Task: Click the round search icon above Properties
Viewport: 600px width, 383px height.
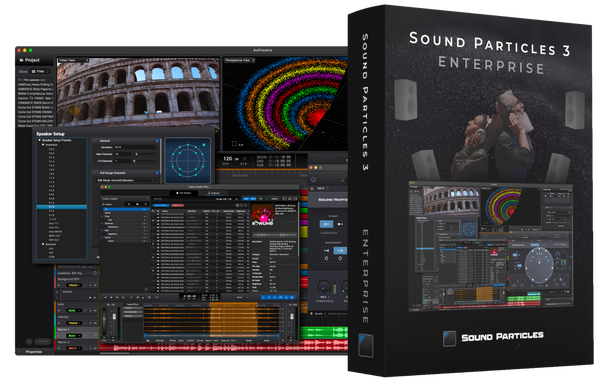Action: (29, 341)
